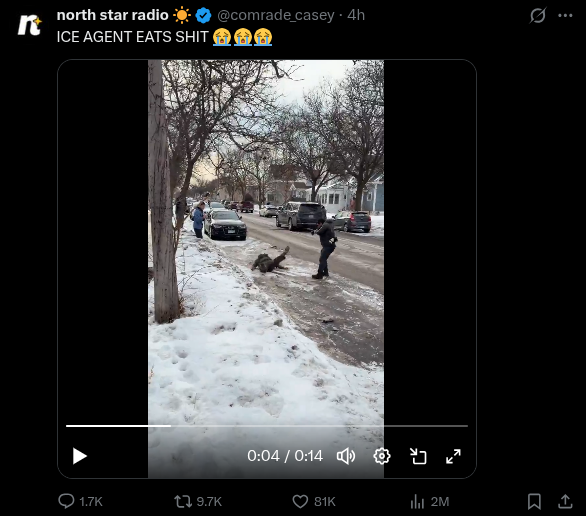Play the video
This screenshot has width=586, height=516.
click(x=79, y=456)
